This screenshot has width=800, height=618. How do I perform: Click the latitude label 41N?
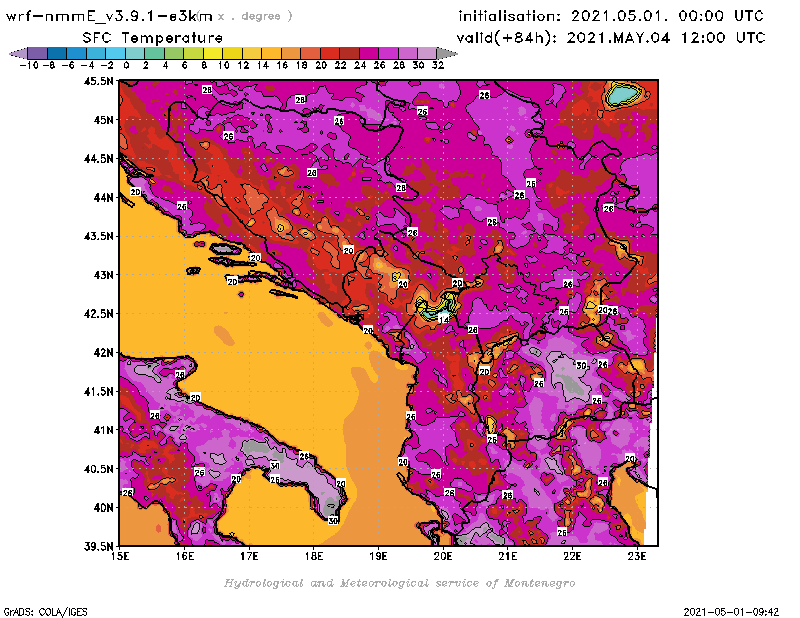pos(104,430)
